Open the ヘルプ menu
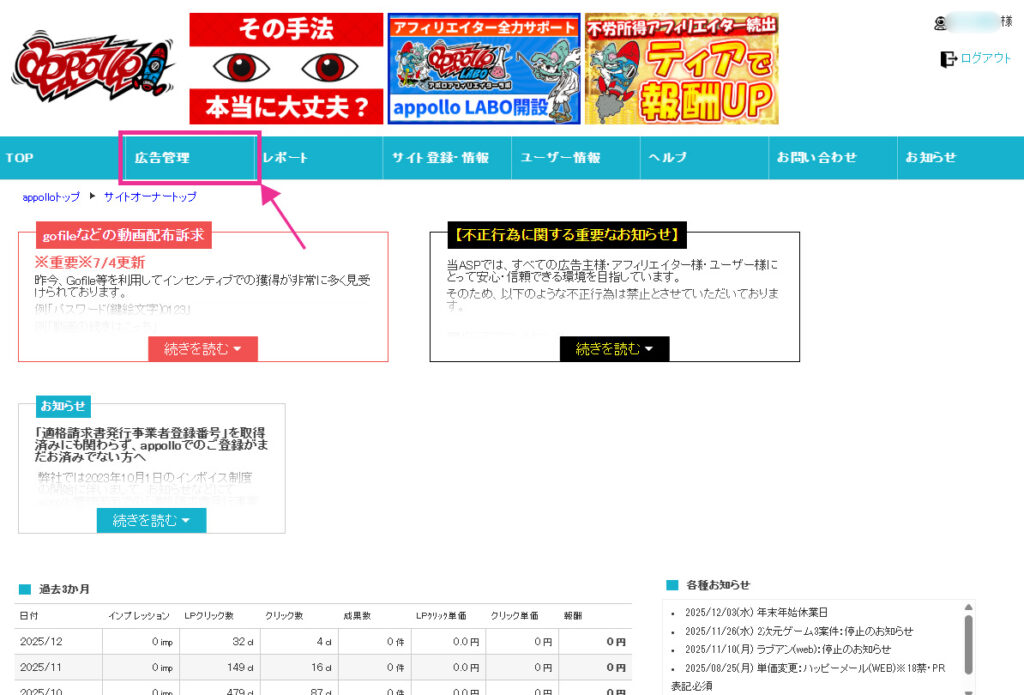 point(667,158)
